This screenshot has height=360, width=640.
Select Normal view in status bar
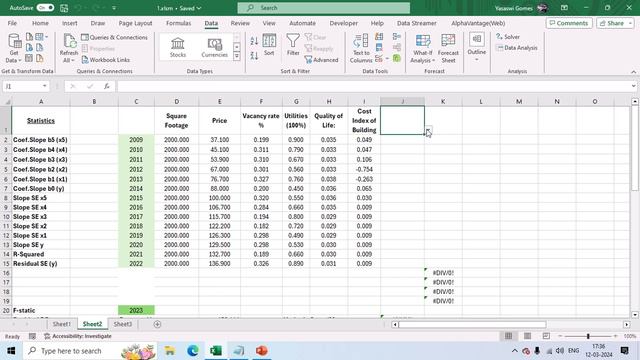[x=508, y=336]
